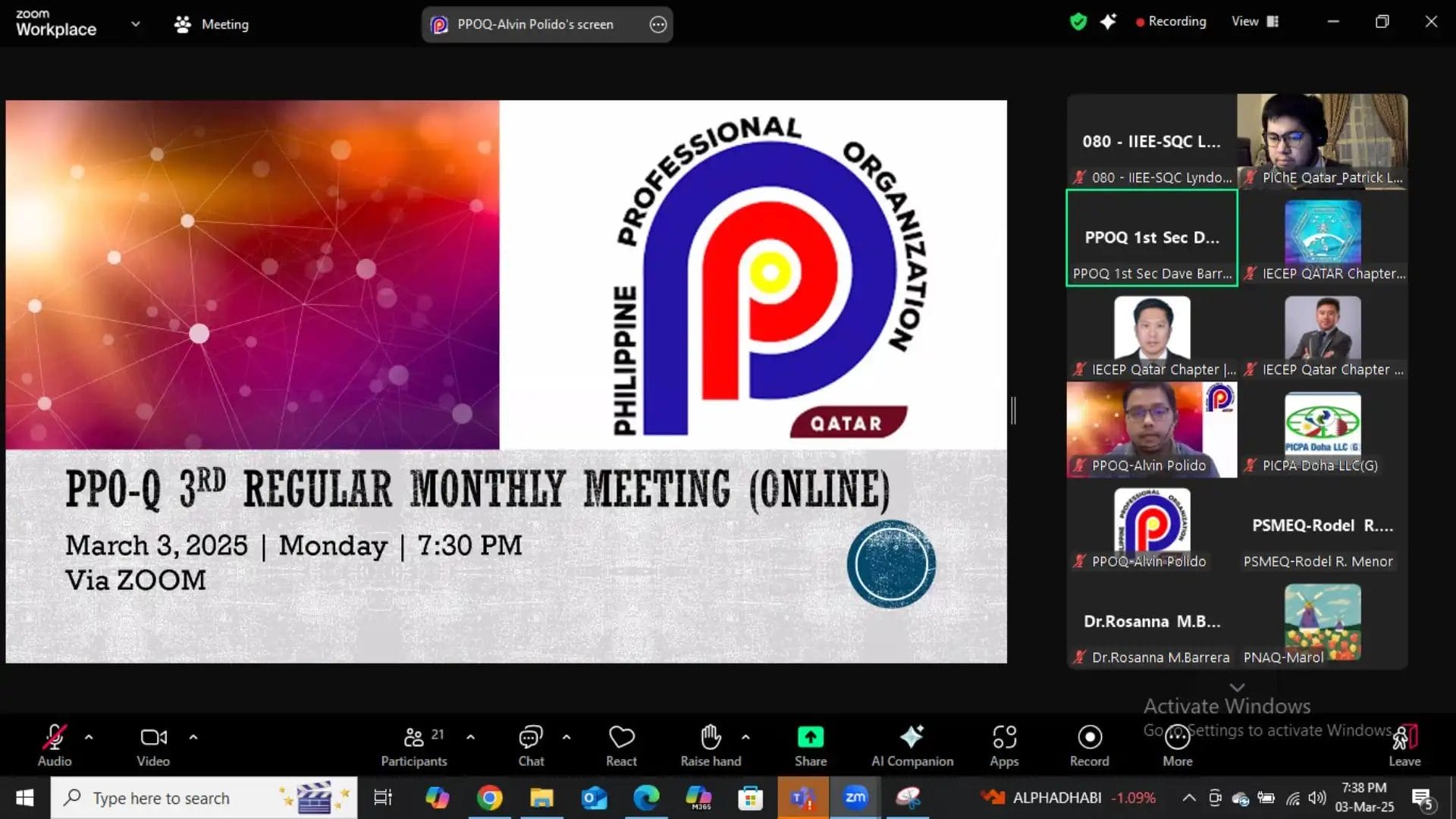
Task: Start the green Share screen button
Action: tap(811, 745)
